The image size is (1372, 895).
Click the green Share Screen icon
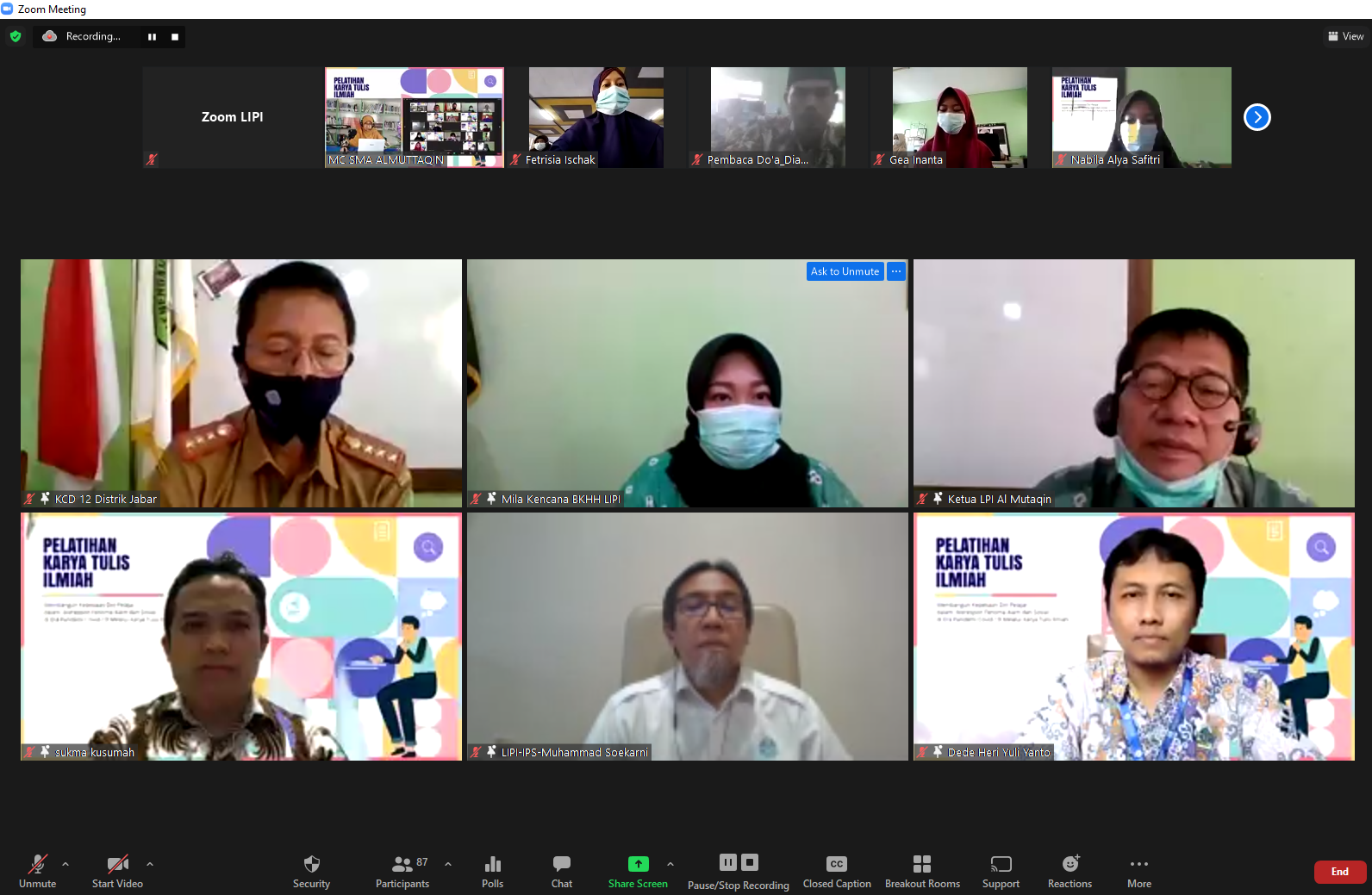coord(638,864)
